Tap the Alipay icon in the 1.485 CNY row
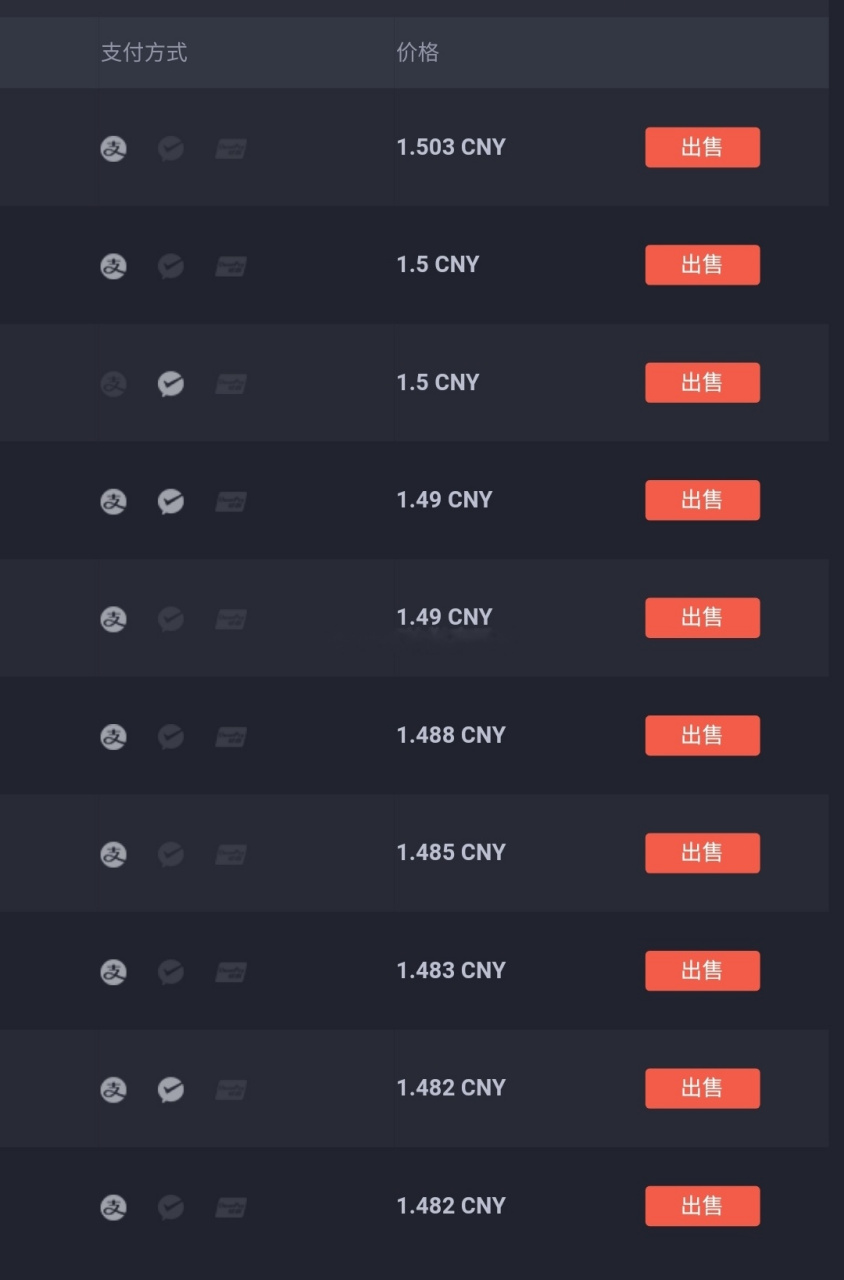Viewport: 844px width, 1280px height. pyautogui.click(x=114, y=854)
